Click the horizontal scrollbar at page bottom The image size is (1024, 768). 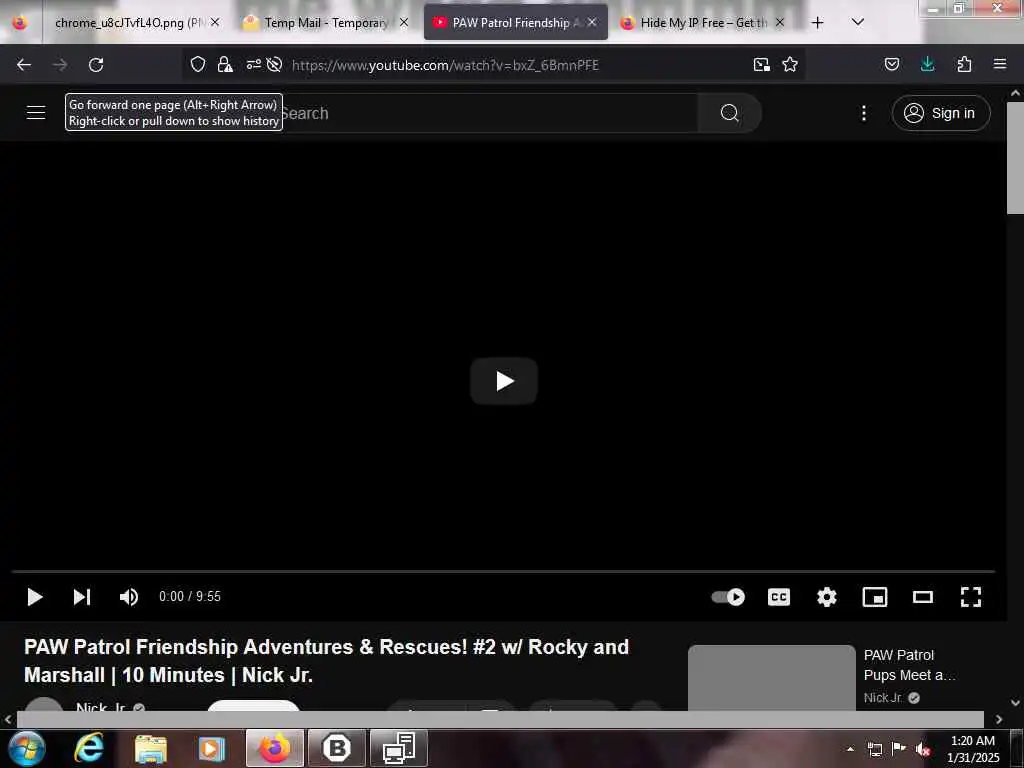point(500,719)
